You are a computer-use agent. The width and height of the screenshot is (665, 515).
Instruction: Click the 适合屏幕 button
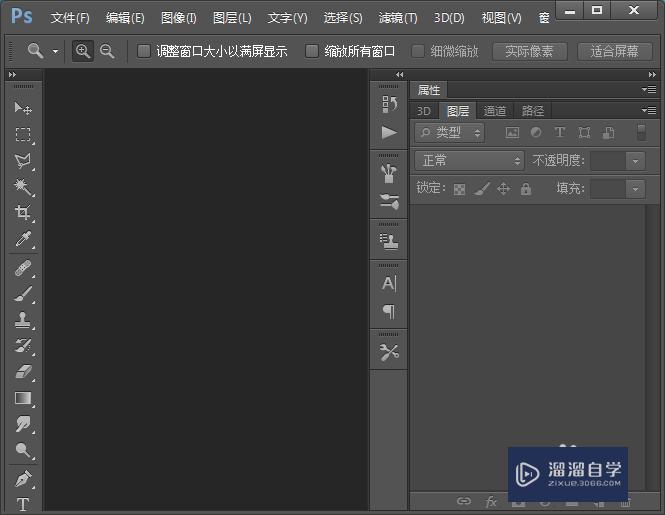614,51
